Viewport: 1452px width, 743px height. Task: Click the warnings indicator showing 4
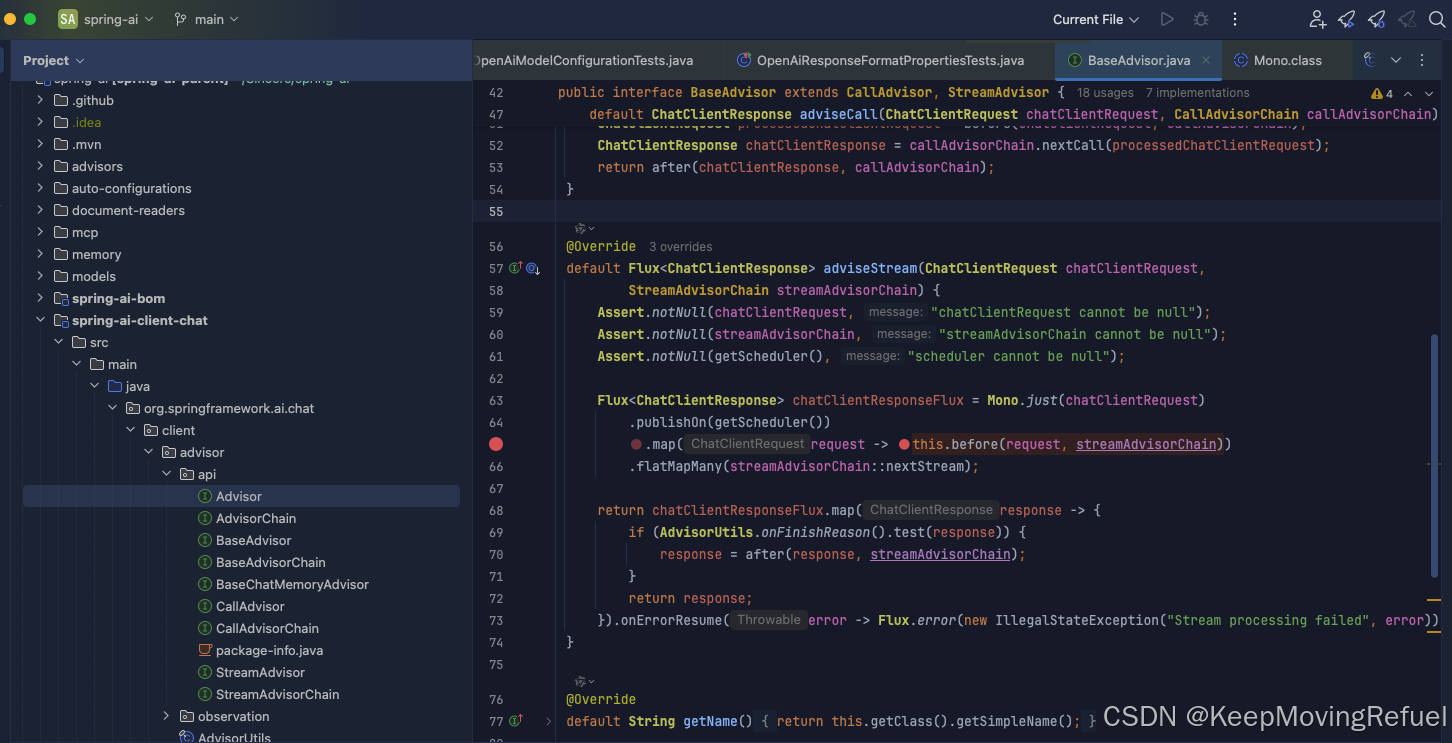[x=1382, y=93]
